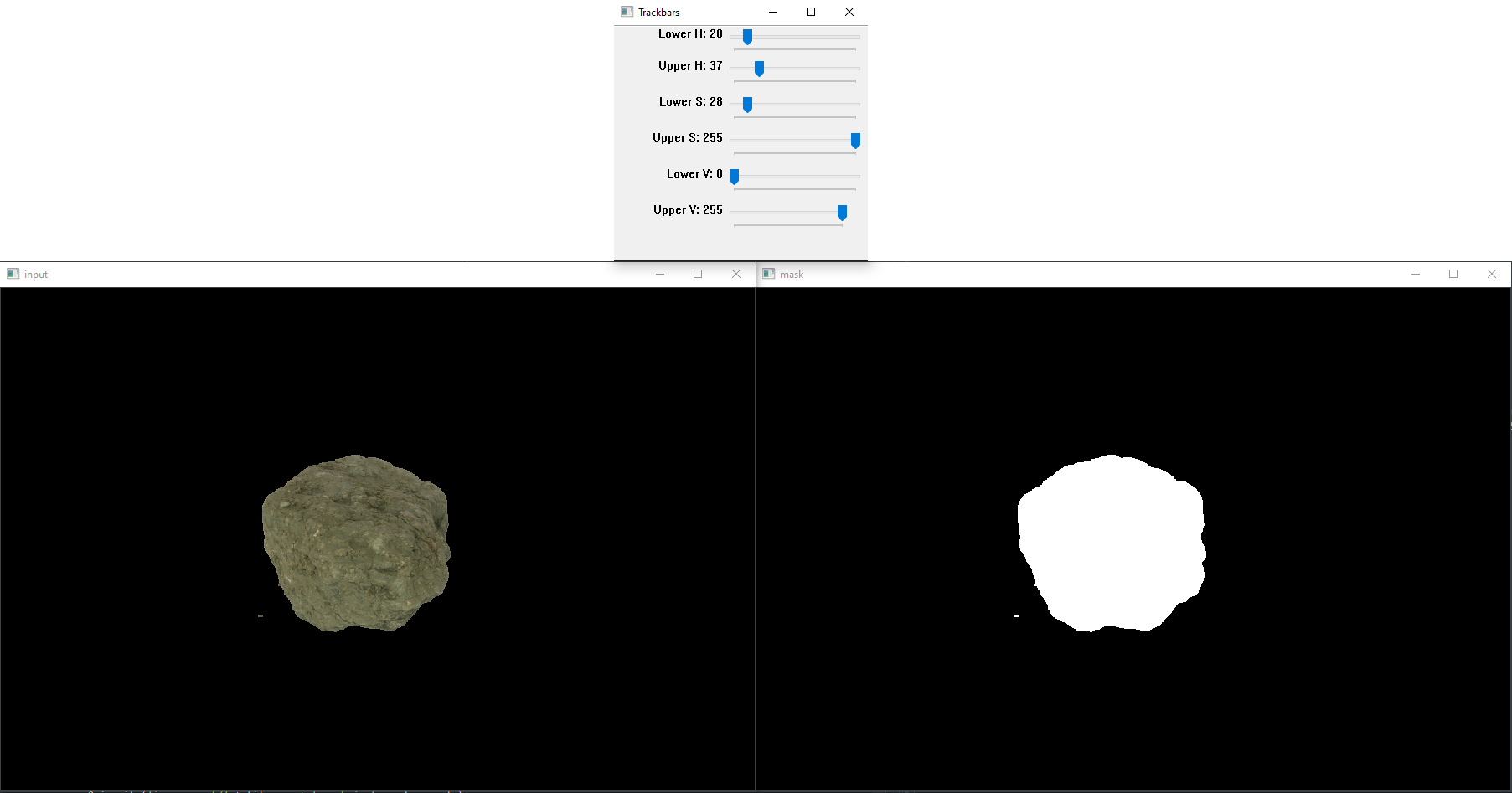
Task: Click the 'mask' window title text
Action: 792,275
